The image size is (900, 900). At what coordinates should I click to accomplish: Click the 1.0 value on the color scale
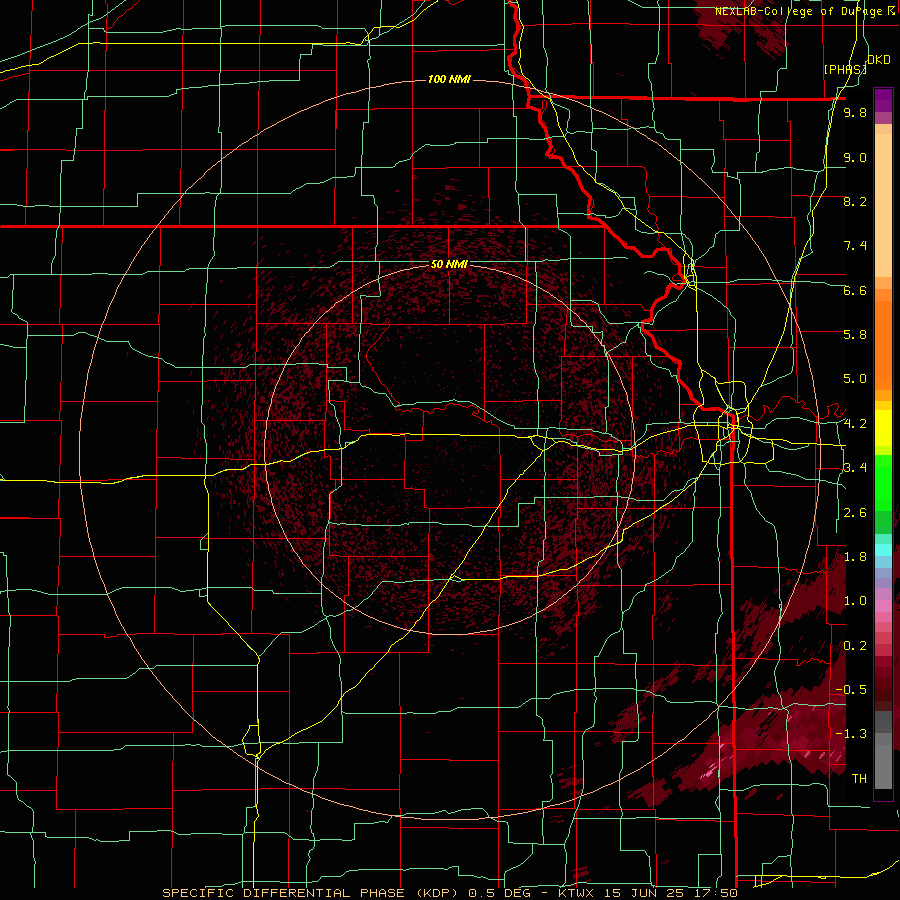(x=855, y=601)
